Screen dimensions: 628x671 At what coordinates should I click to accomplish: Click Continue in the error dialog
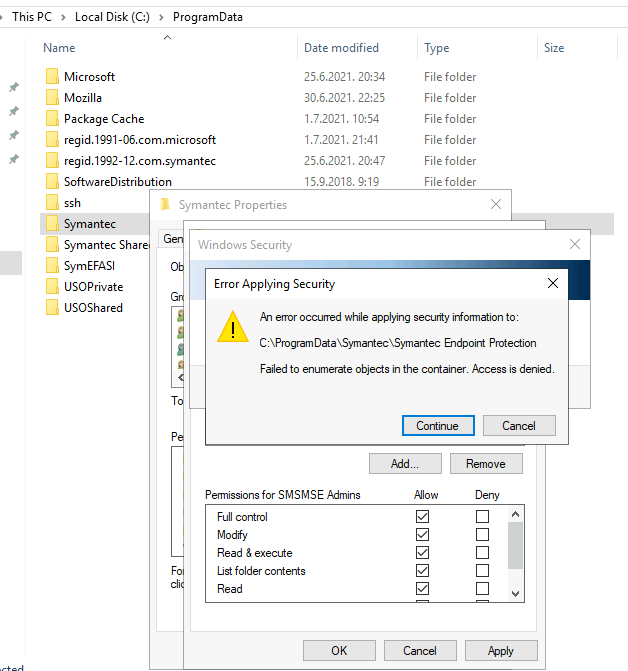tap(438, 425)
